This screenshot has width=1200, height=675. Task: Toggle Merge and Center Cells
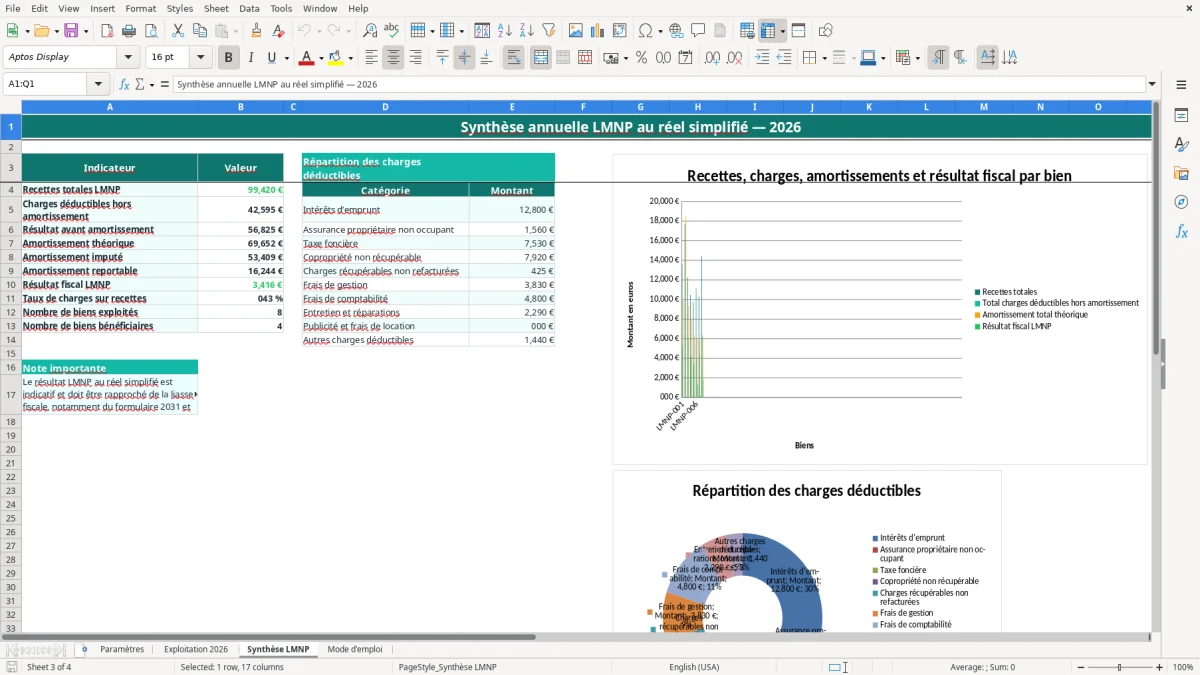coord(540,58)
